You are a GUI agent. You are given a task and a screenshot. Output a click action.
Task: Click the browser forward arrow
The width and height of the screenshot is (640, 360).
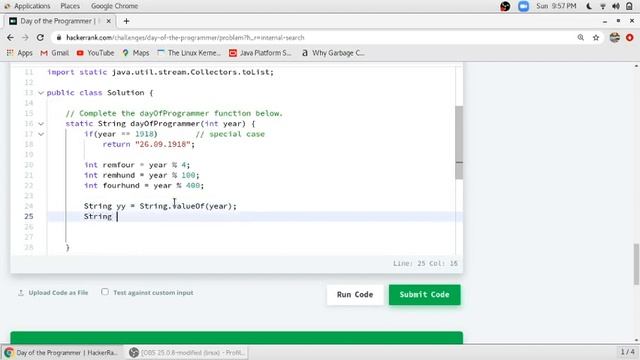[x=25, y=38]
